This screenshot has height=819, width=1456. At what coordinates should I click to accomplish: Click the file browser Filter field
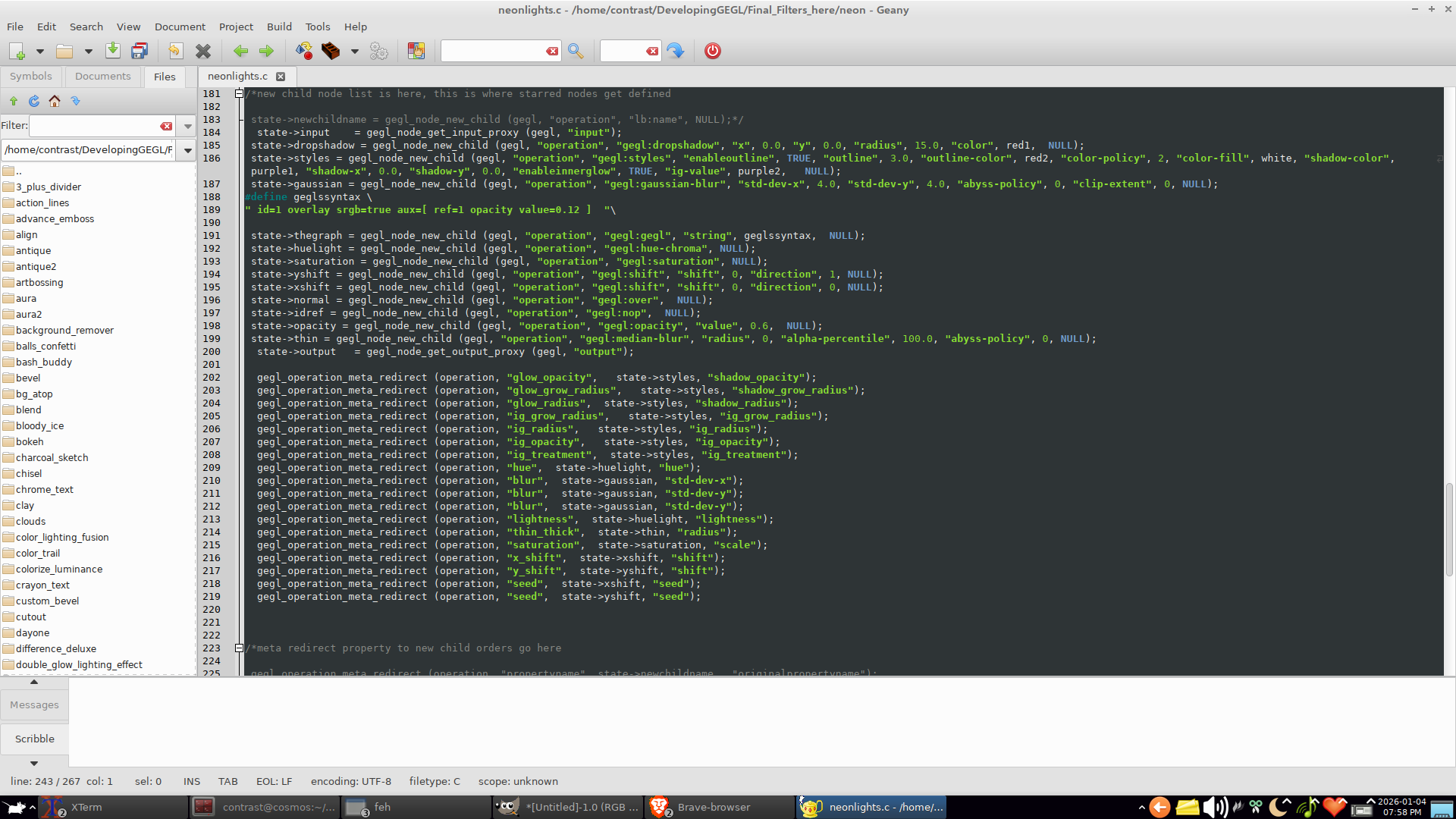coord(94,126)
